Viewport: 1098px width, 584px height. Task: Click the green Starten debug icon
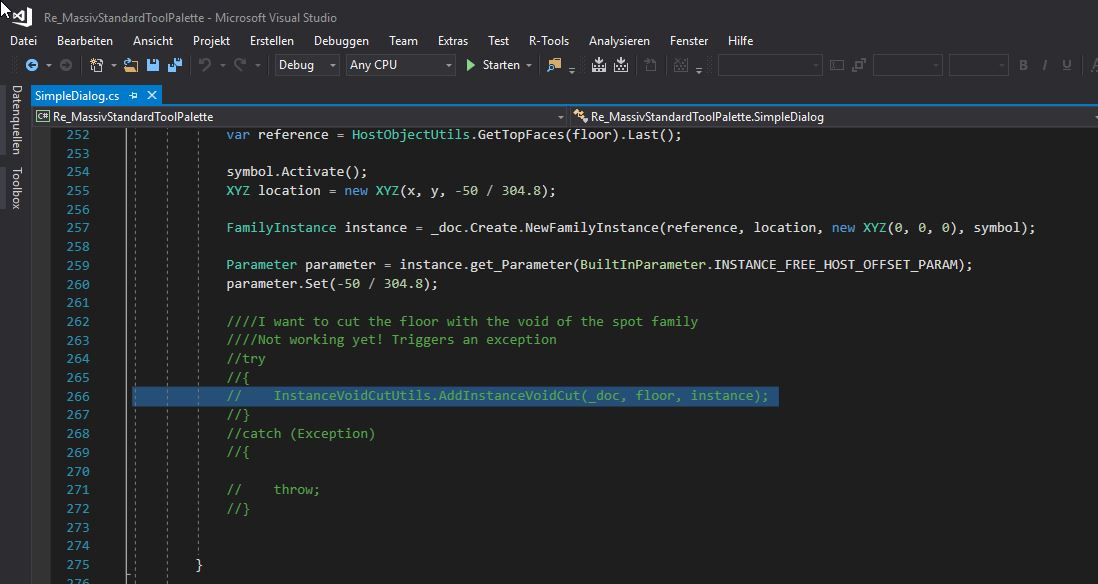tap(469, 65)
